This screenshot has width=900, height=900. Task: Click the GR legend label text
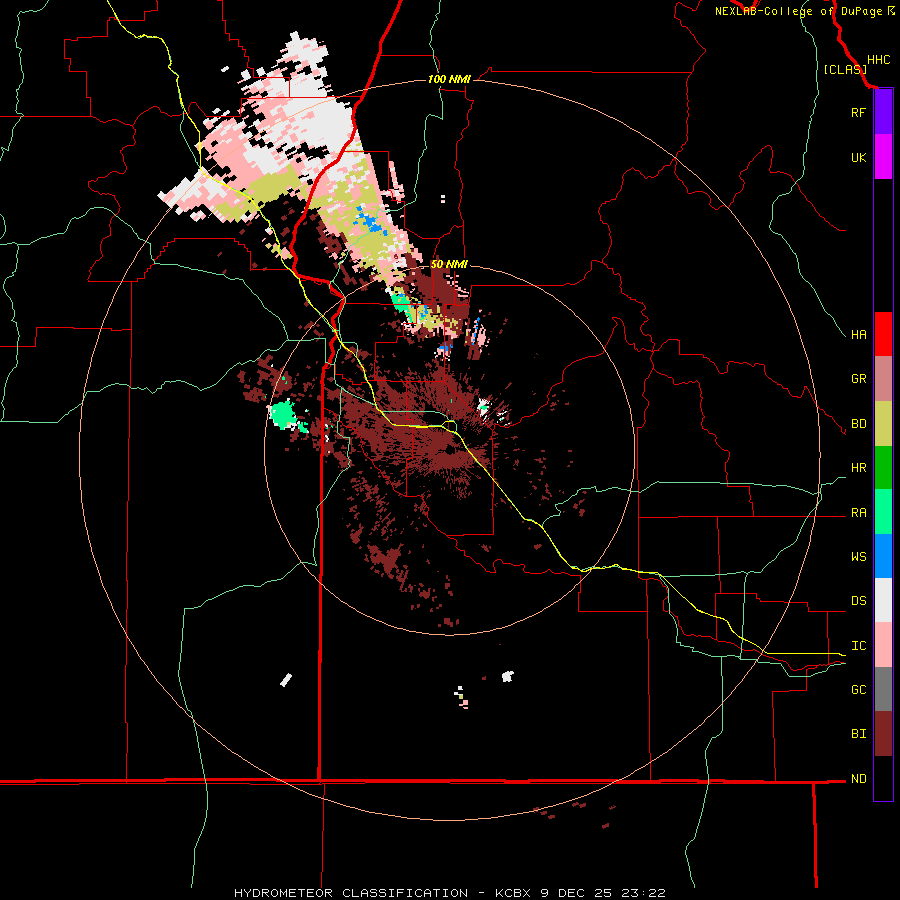click(858, 379)
